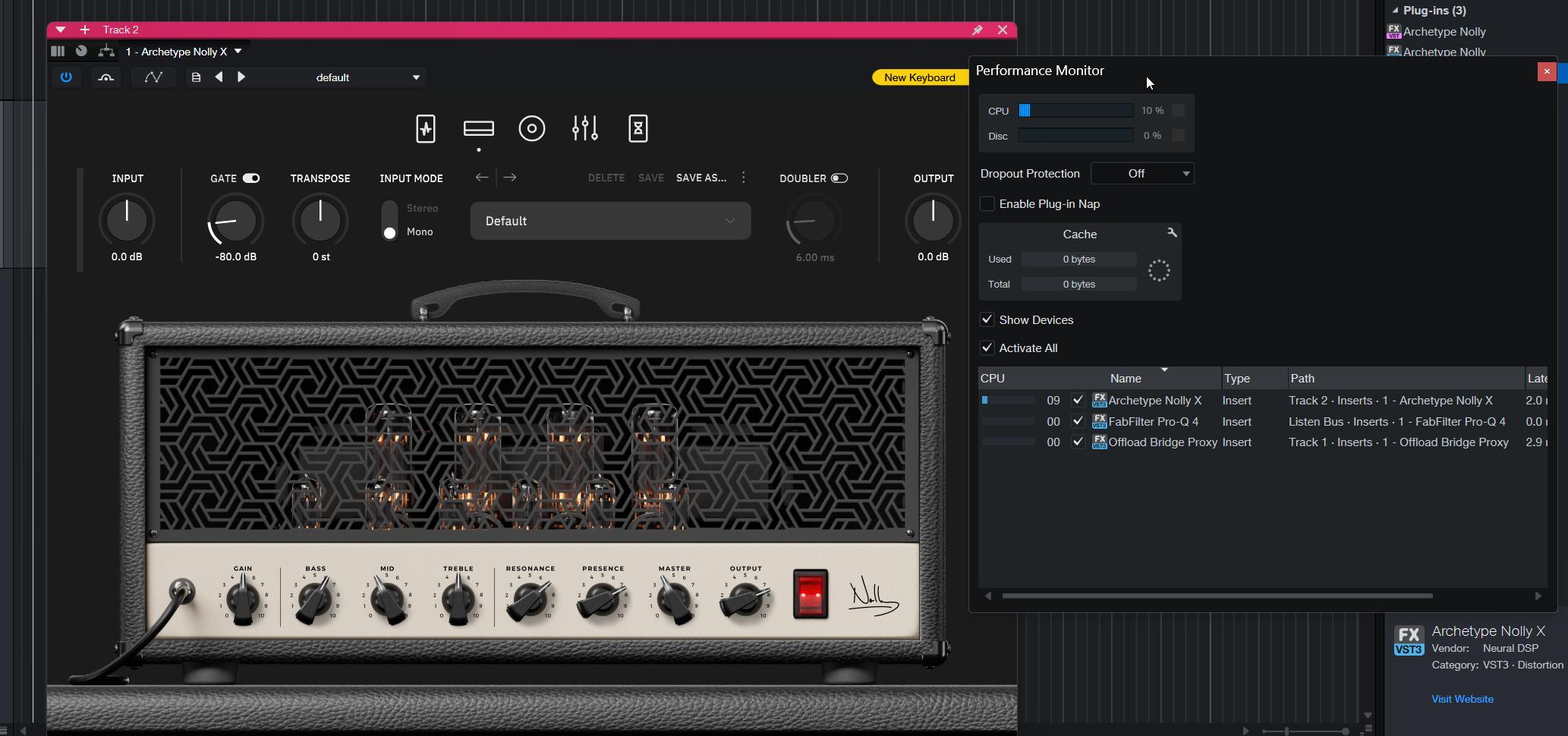
Task: Select first Archetype Nolly in Plug-ins list
Action: coord(1444,31)
